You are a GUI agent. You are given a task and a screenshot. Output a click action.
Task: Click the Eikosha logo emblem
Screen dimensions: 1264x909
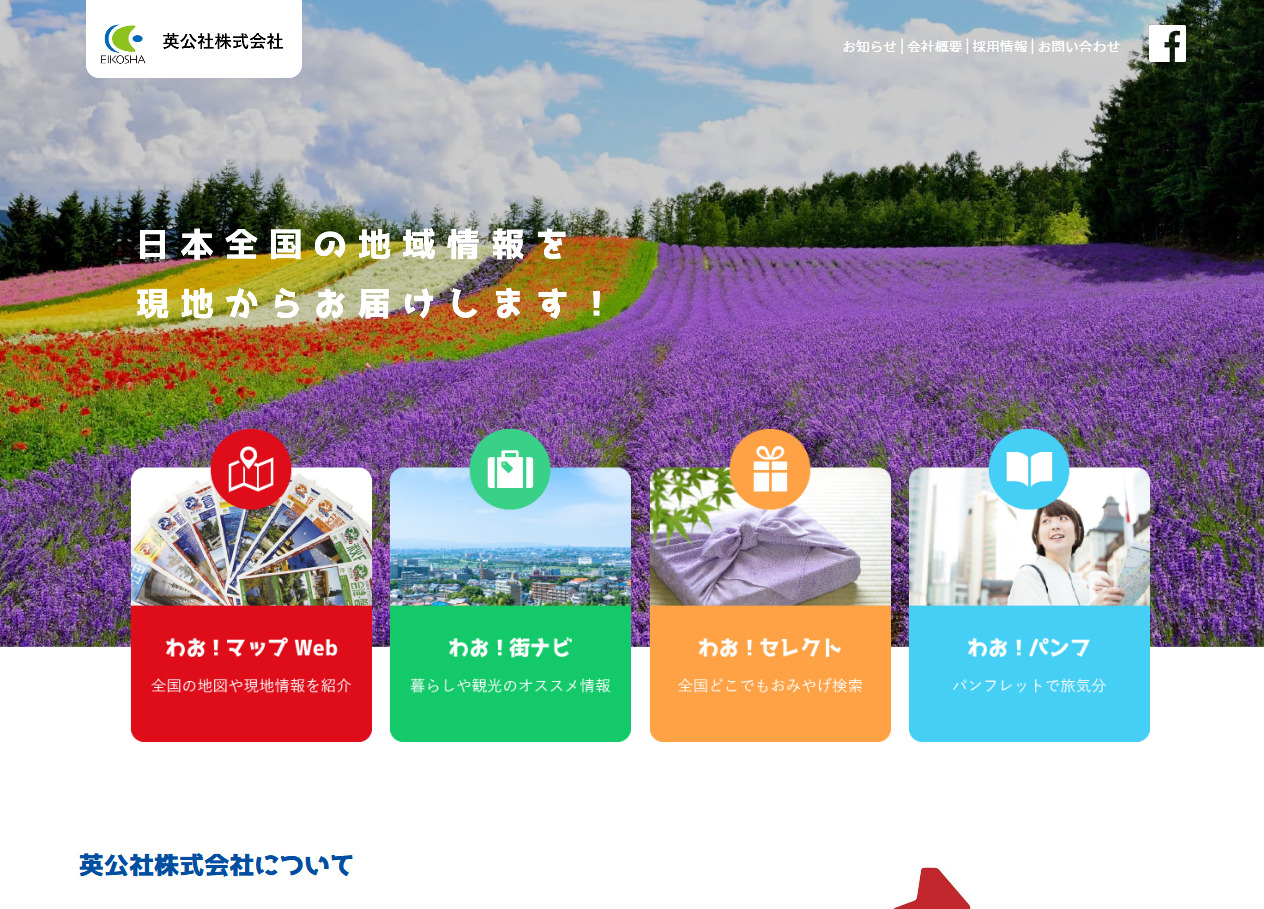(x=123, y=43)
